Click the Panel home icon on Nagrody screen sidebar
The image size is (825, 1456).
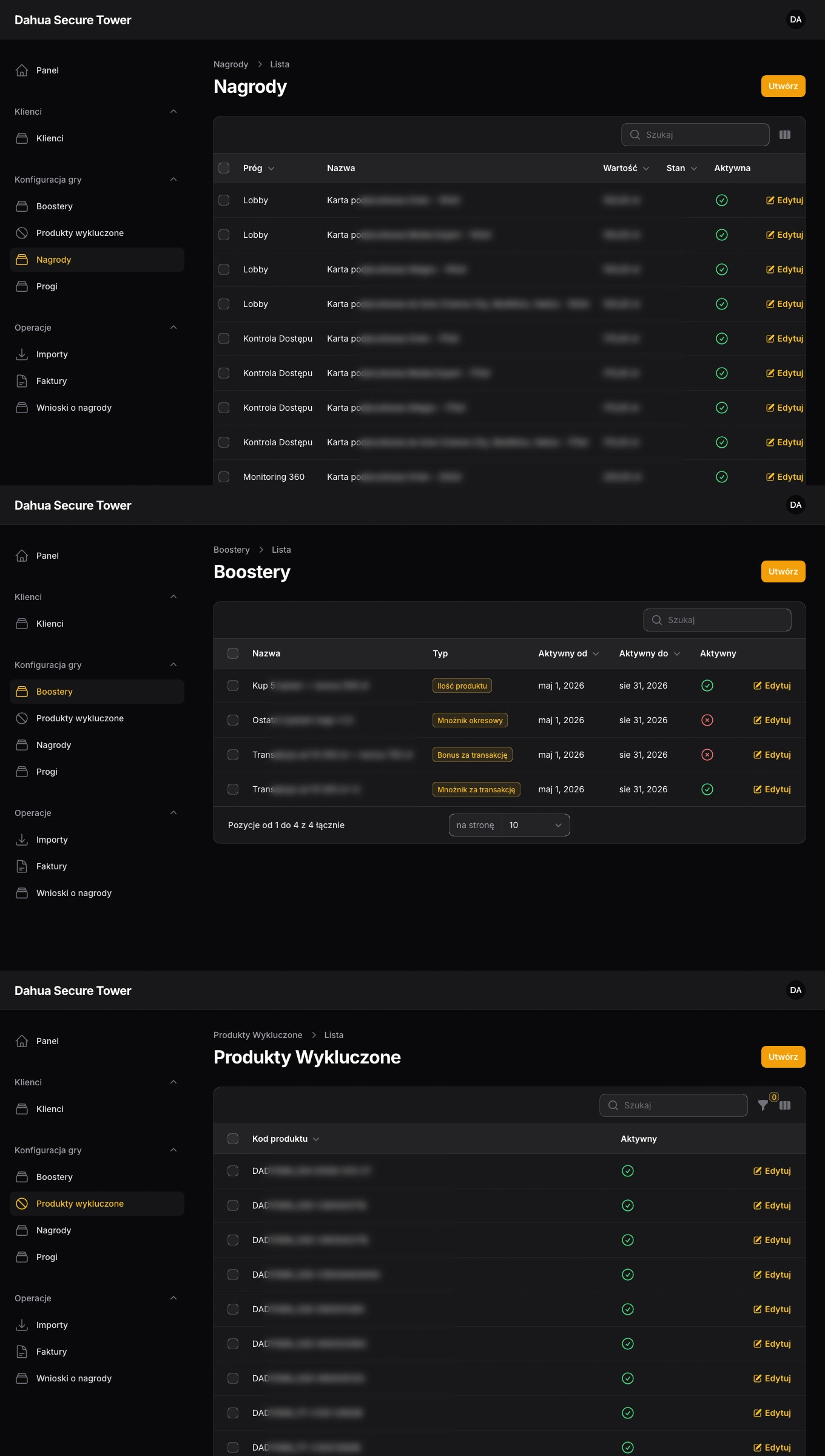[22, 70]
